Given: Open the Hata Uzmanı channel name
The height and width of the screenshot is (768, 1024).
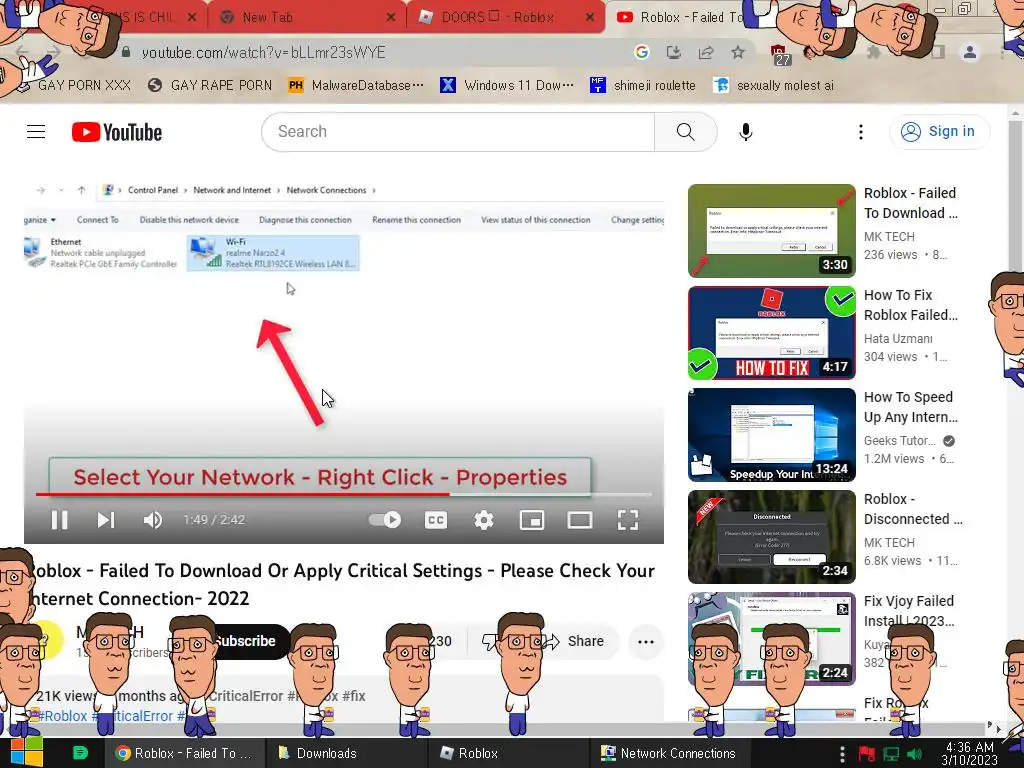Looking at the screenshot, I should (x=898, y=338).
